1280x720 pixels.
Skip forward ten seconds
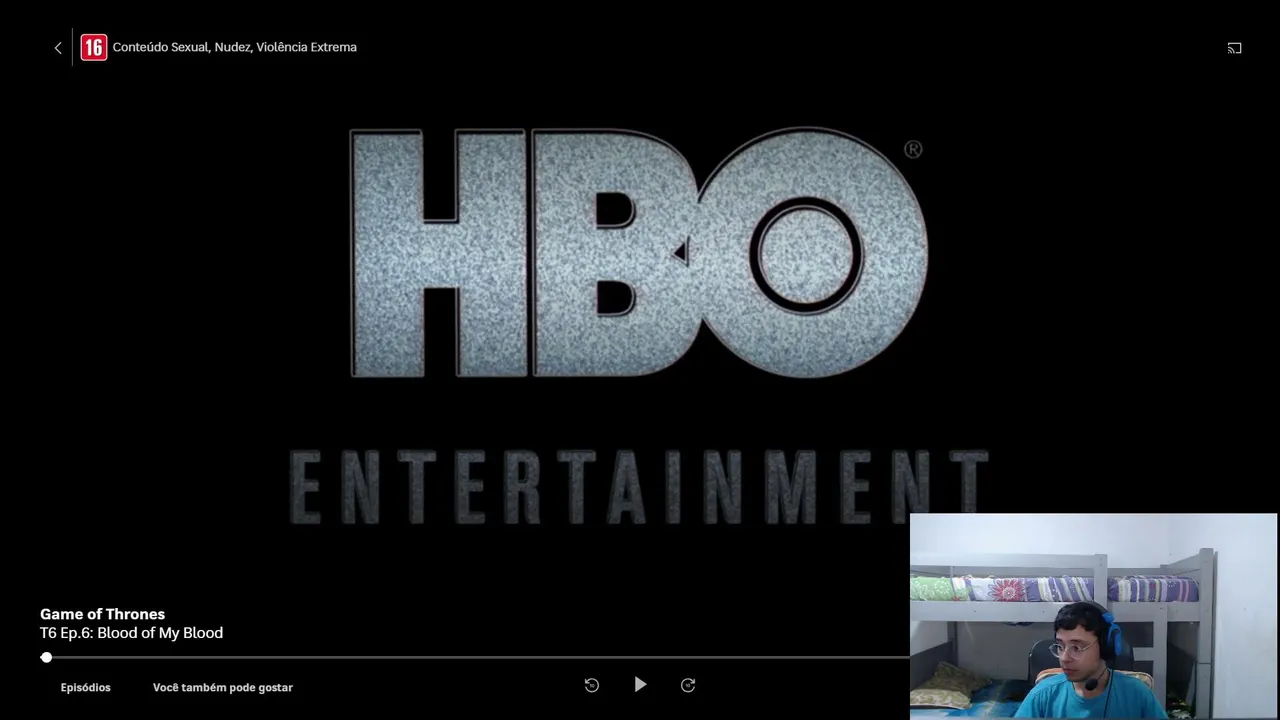coord(688,685)
